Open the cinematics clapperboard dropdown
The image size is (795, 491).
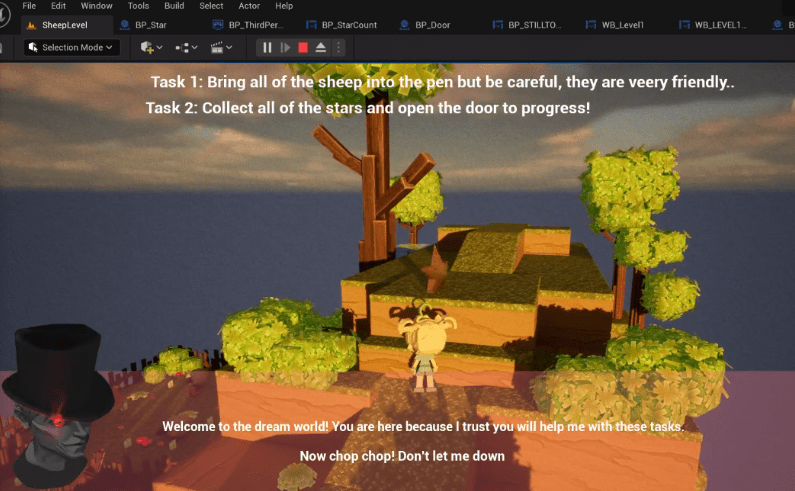coord(221,47)
